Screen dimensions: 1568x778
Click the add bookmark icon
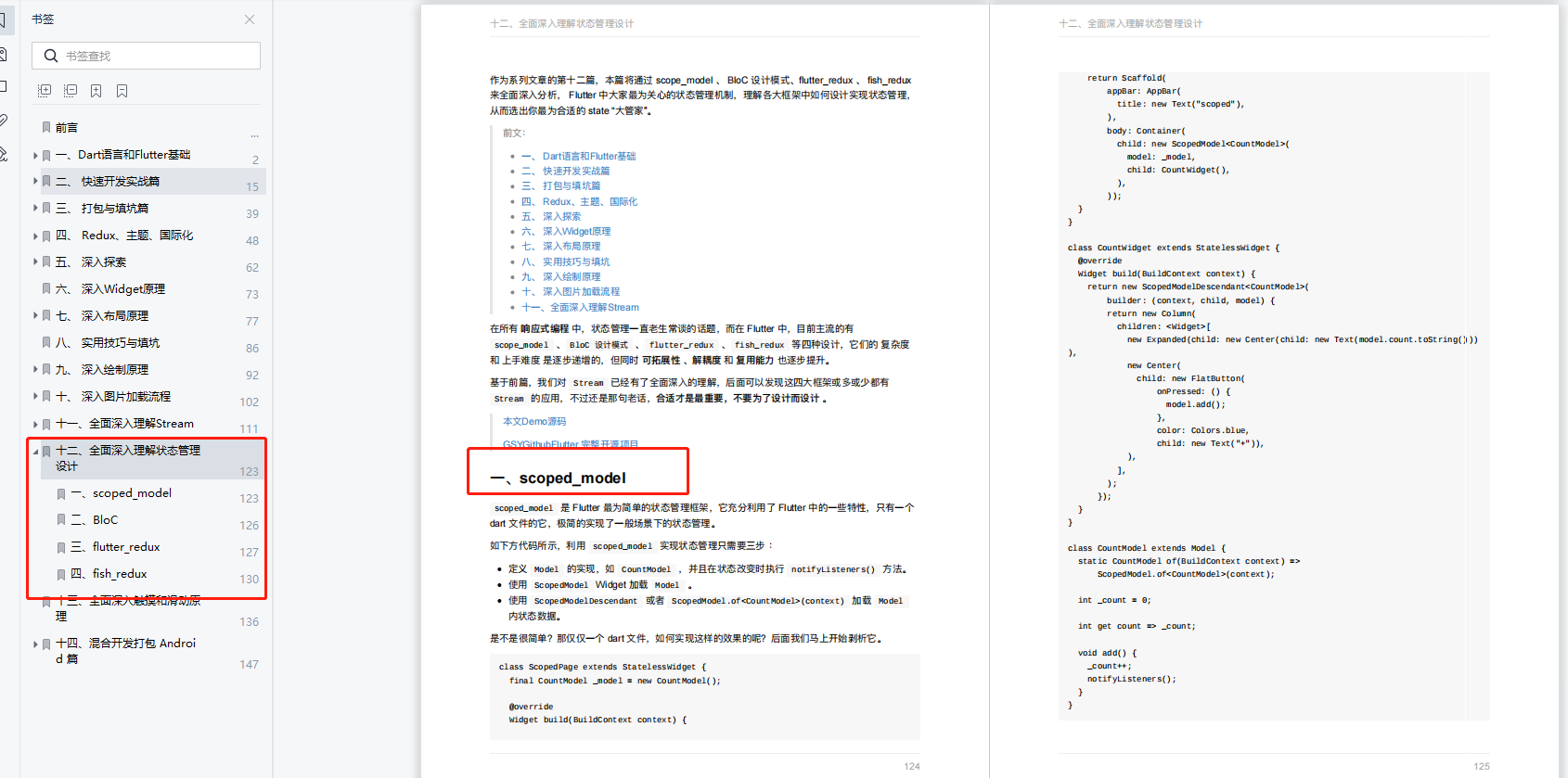tap(96, 91)
